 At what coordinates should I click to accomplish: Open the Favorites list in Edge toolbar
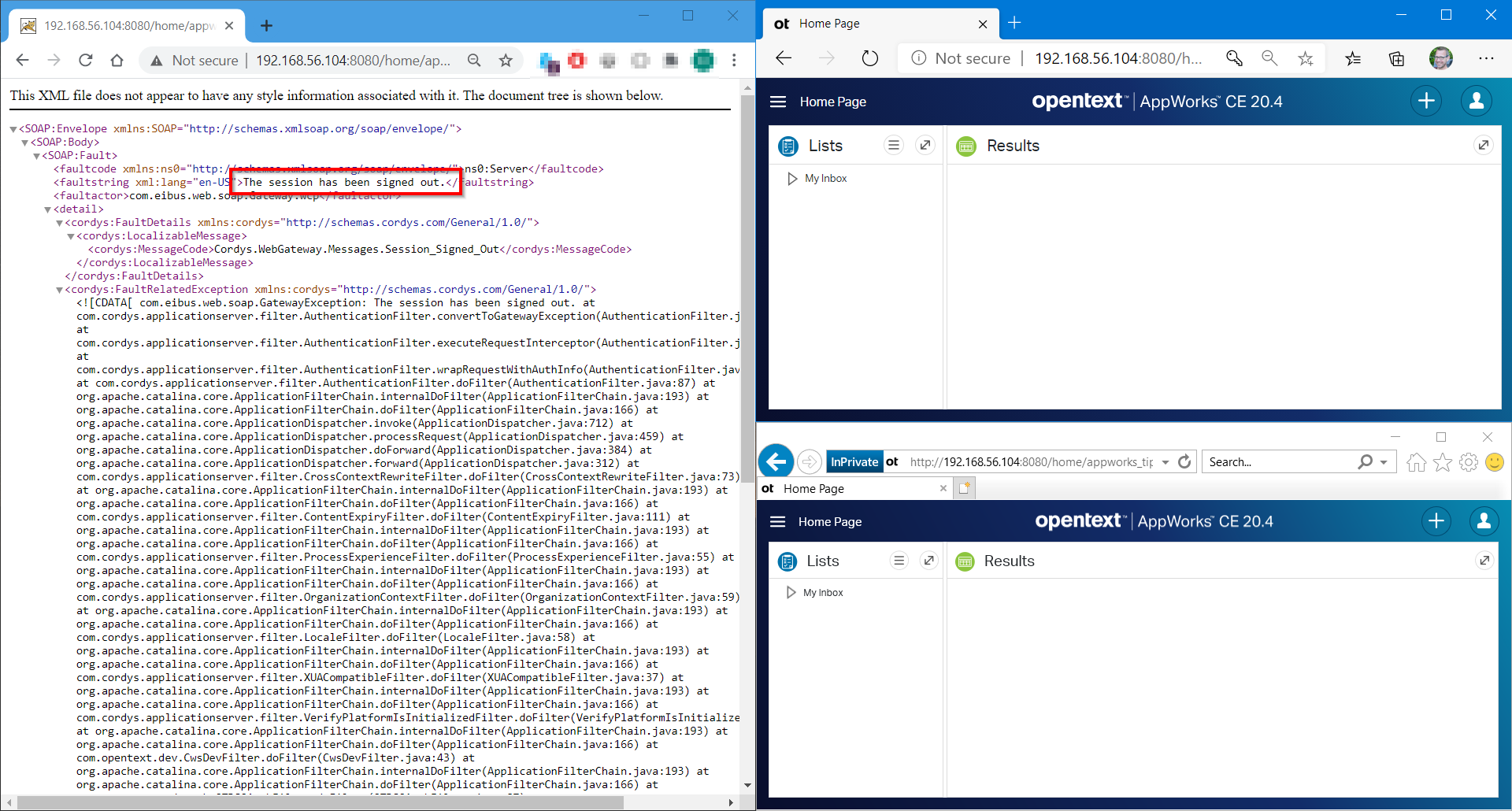1353,58
